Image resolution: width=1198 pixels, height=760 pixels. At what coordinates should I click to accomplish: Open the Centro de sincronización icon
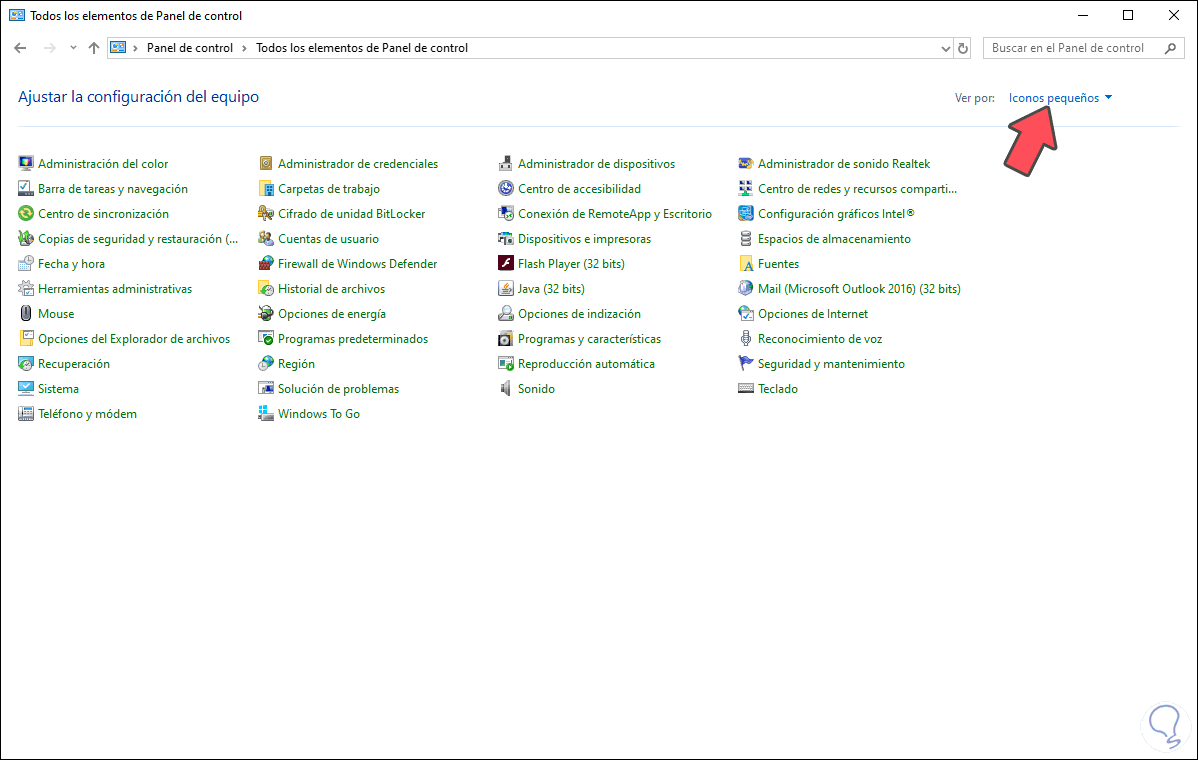pyautogui.click(x=26, y=214)
